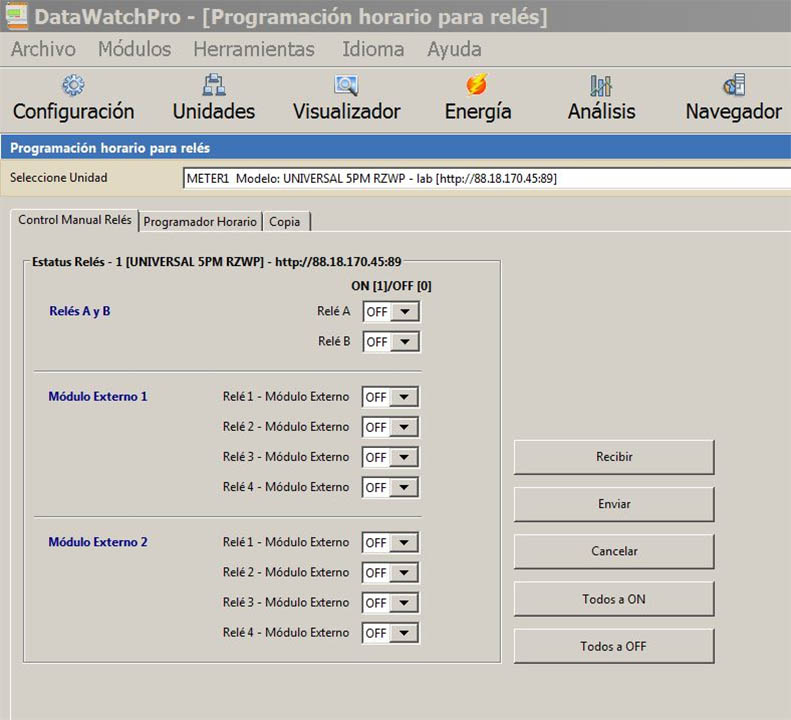Screen dimensions: 791x720
Task: Open the Análisis chart icon
Action: pos(601,85)
